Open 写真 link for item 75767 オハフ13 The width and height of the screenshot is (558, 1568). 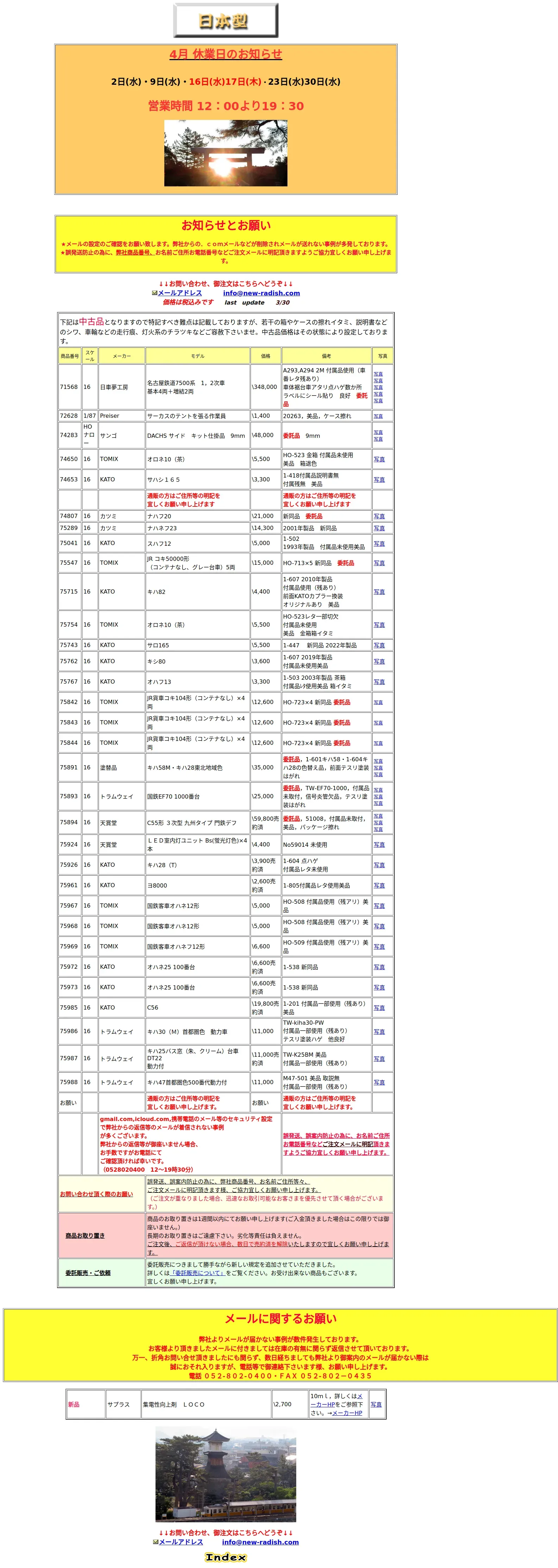point(379,682)
